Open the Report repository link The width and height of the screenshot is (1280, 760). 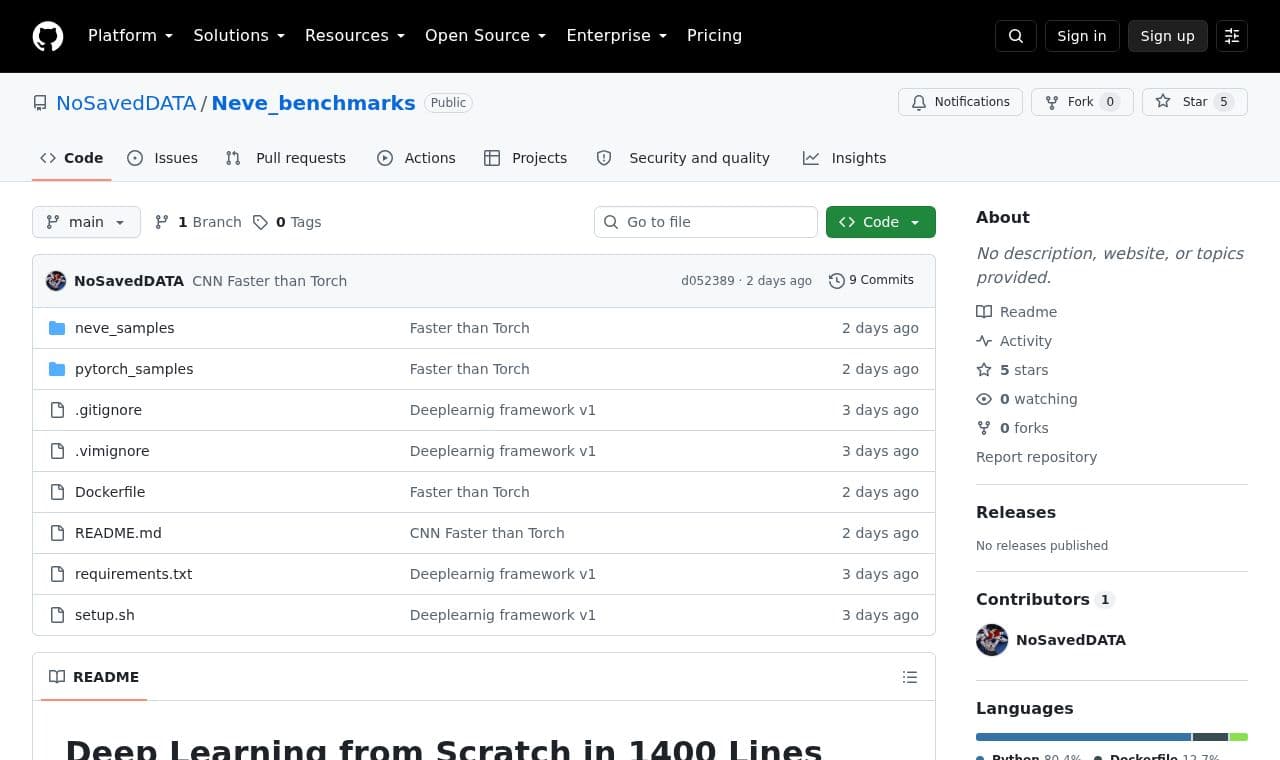[x=1036, y=457]
